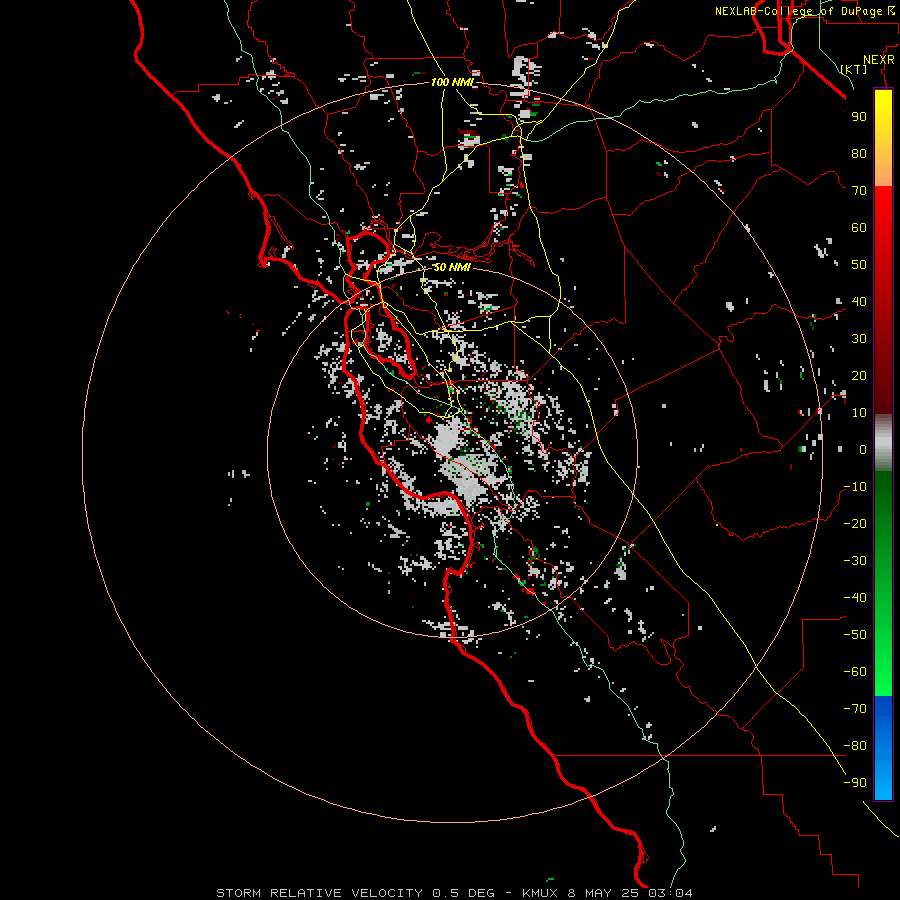
Task: Pick the green segment of the velocity color bar
Action: coord(883,583)
